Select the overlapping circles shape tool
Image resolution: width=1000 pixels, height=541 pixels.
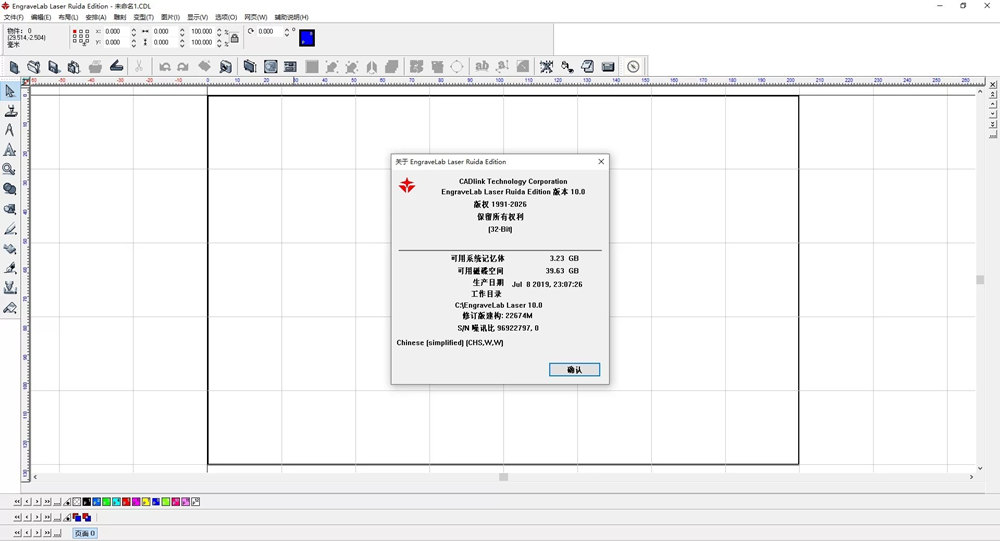point(10,189)
